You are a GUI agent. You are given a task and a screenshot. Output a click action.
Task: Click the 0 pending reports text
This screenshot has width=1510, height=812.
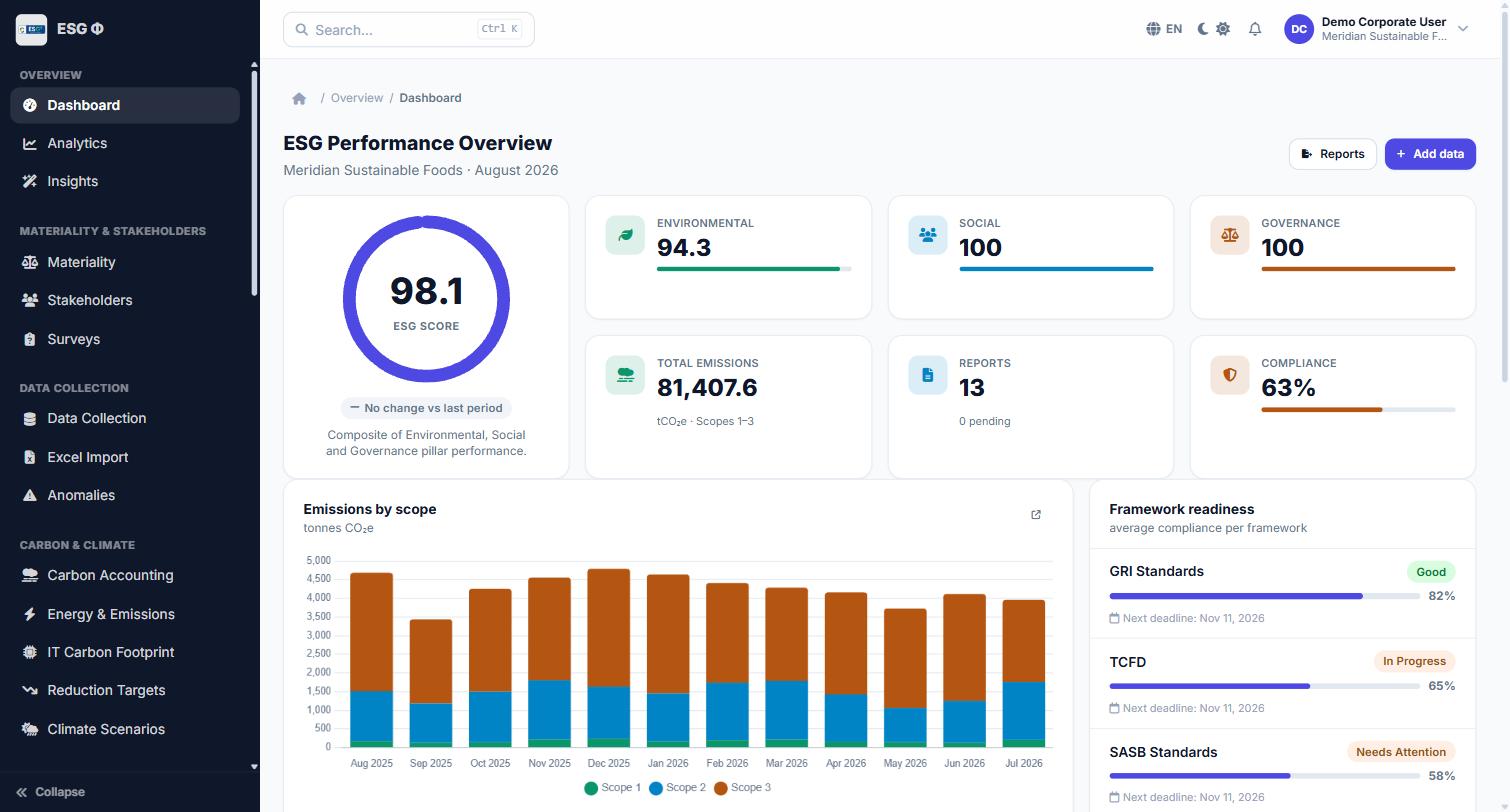click(x=985, y=421)
